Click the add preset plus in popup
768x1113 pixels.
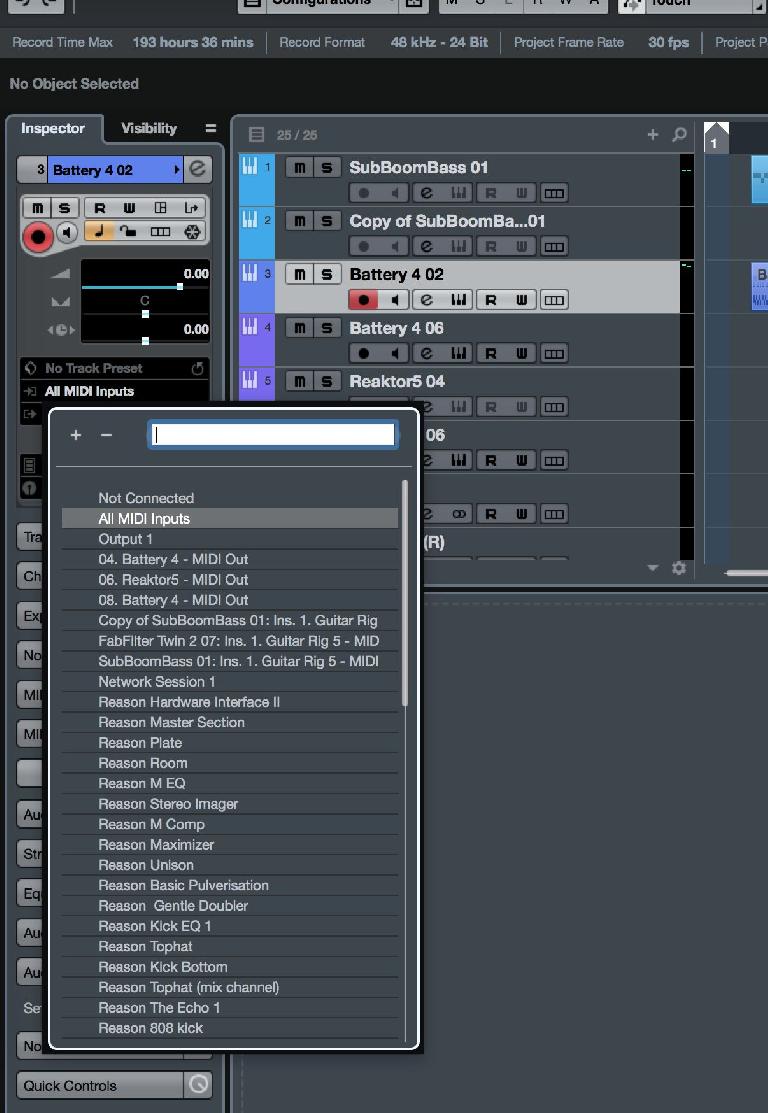pos(76,435)
